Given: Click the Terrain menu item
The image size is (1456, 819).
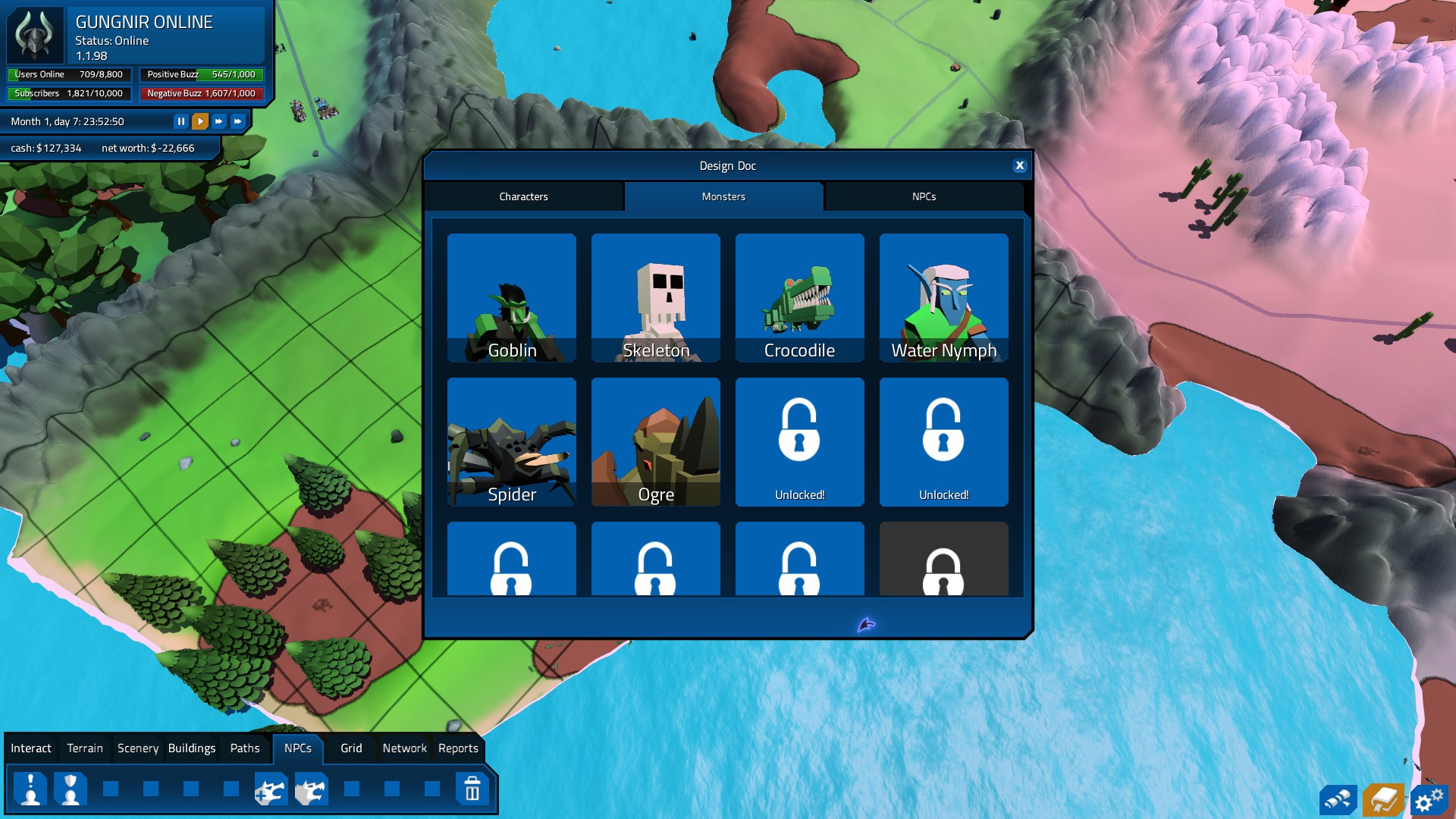Looking at the screenshot, I should click(84, 748).
